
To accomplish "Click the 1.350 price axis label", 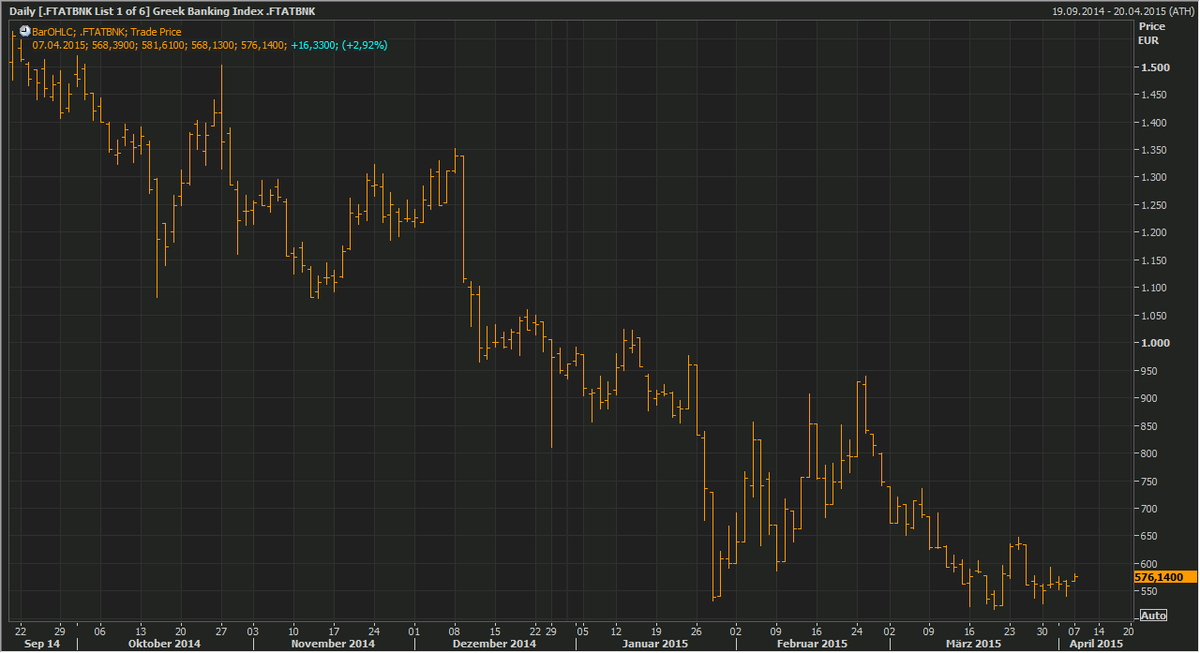I will [x=1155, y=151].
